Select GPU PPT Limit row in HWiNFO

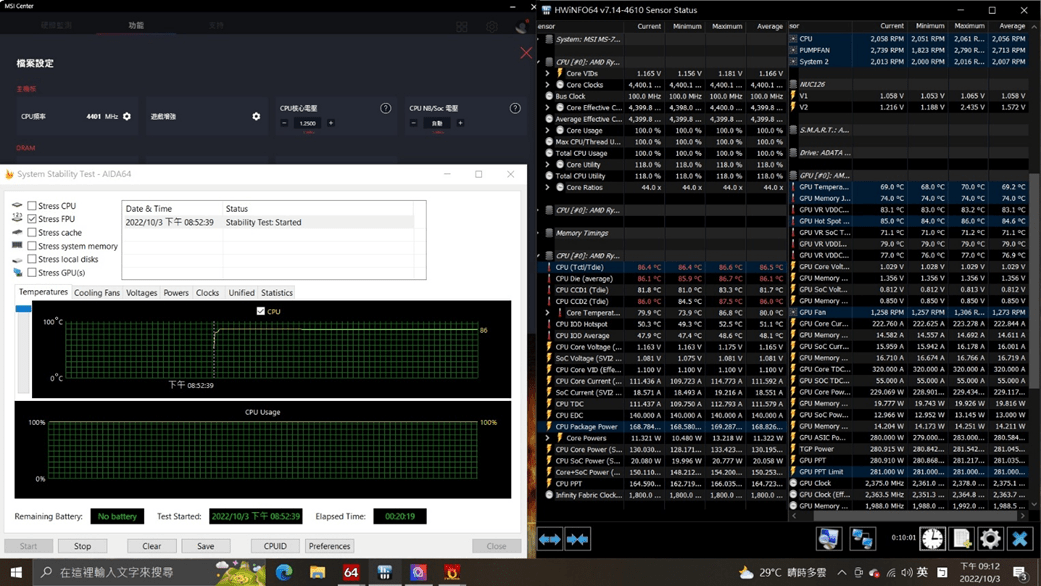click(x=909, y=472)
